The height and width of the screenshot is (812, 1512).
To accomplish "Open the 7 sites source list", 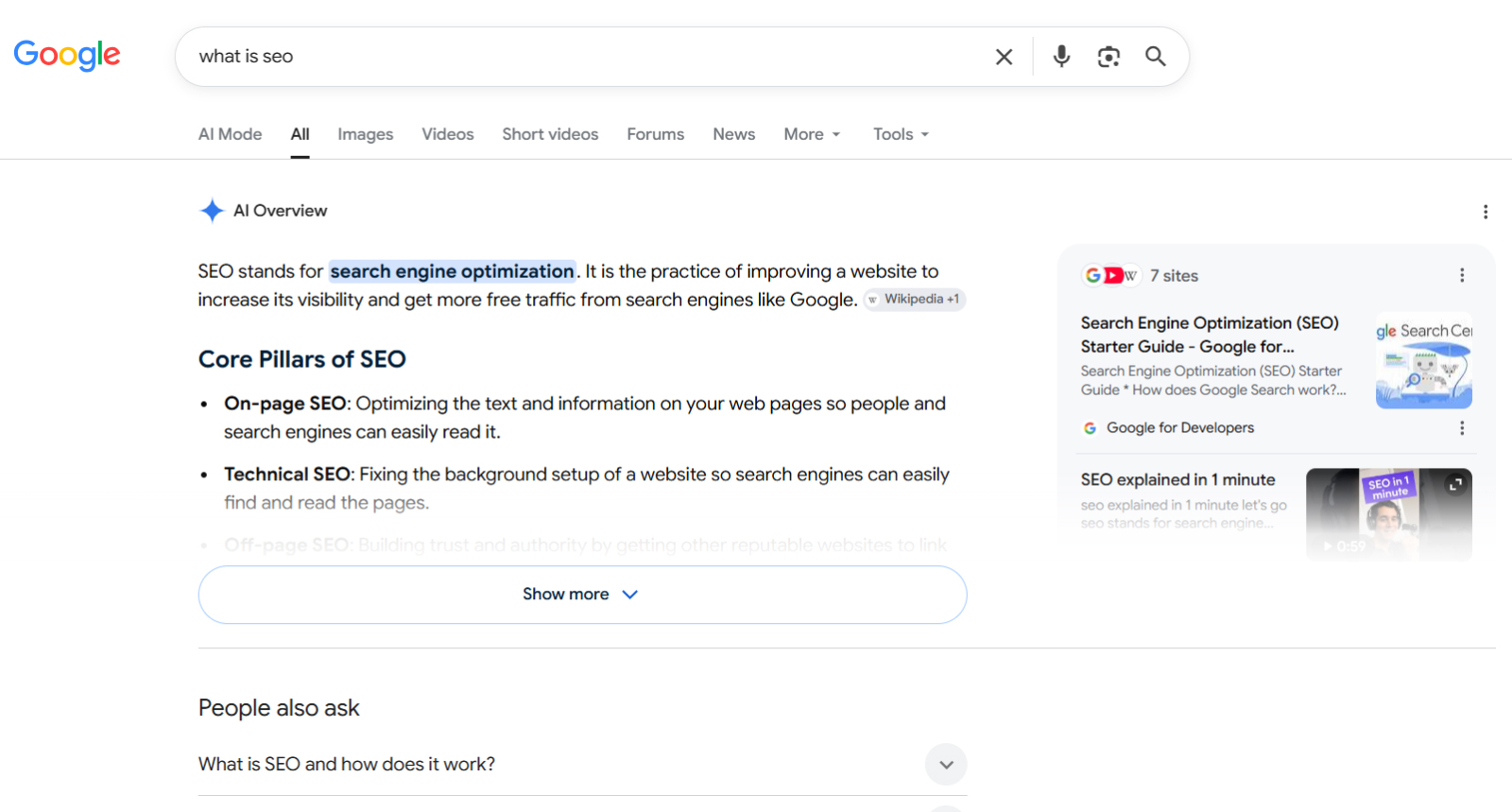I will (x=1140, y=275).
